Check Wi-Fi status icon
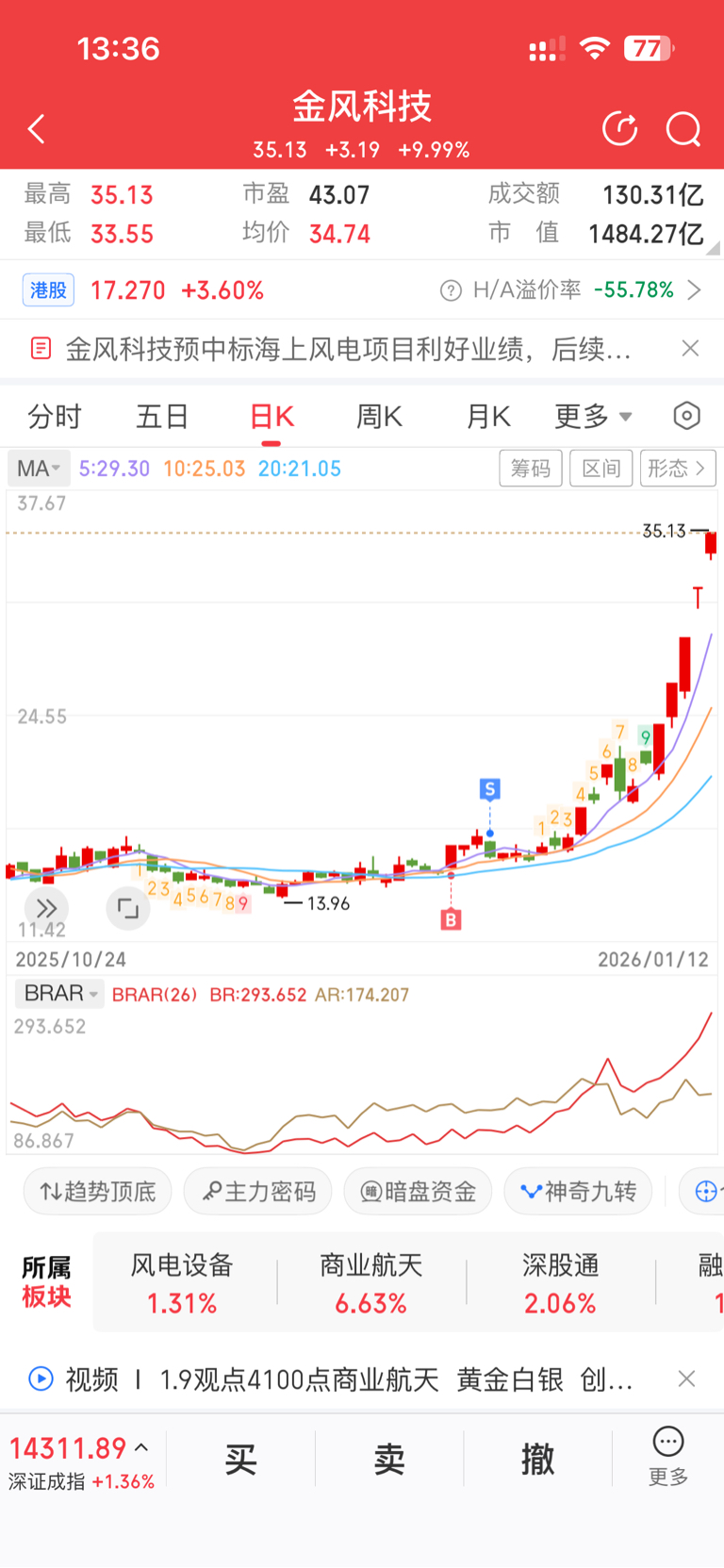This screenshot has height=1568, width=724. tap(595, 48)
